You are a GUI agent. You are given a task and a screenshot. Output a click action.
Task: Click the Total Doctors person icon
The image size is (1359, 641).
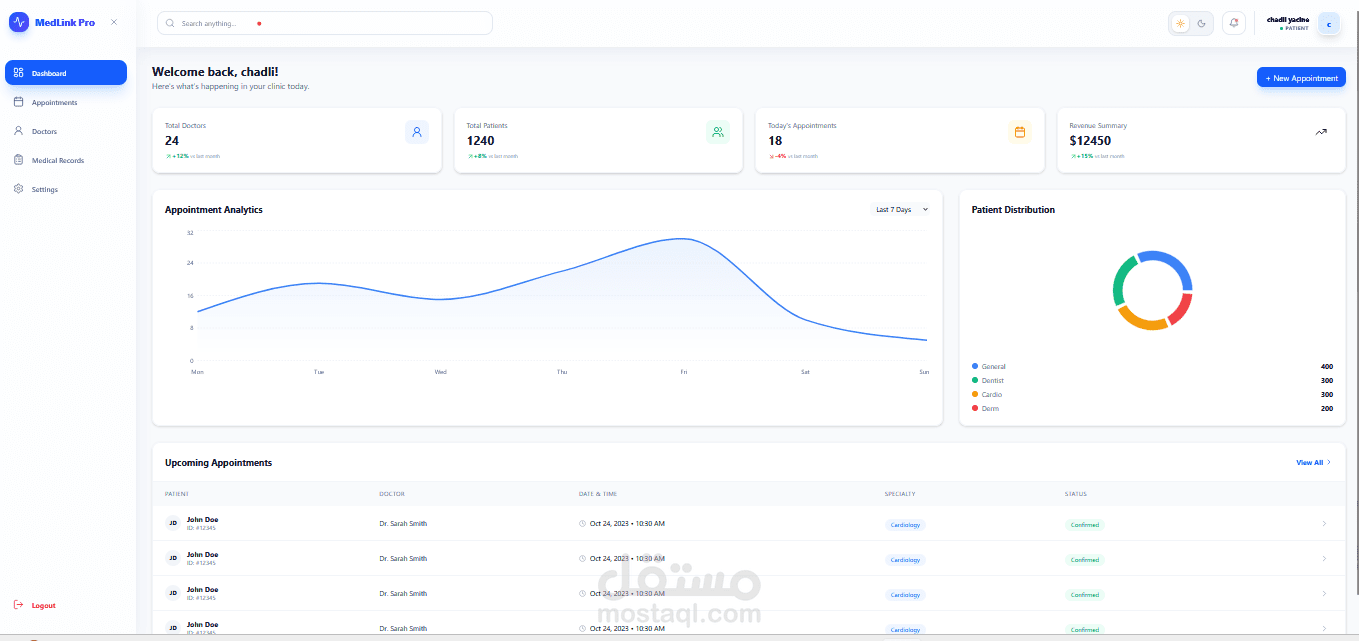pyautogui.click(x=417, y=132)
